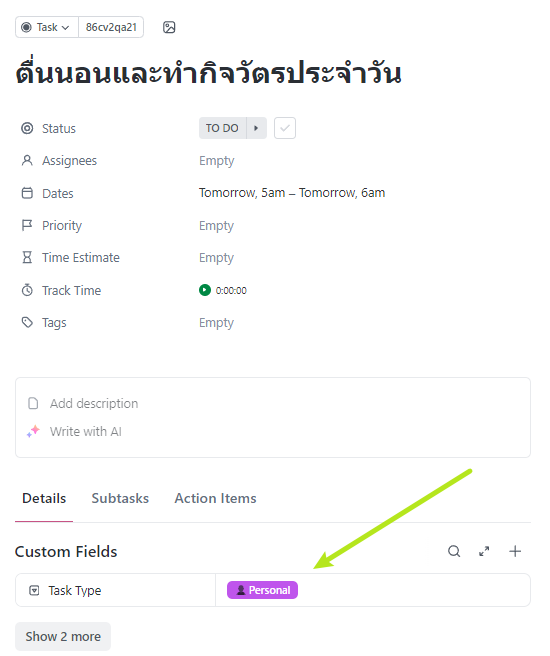Open the Task type dropdown
The height and width of the screenshot is (656, 550).
[47, 27]
